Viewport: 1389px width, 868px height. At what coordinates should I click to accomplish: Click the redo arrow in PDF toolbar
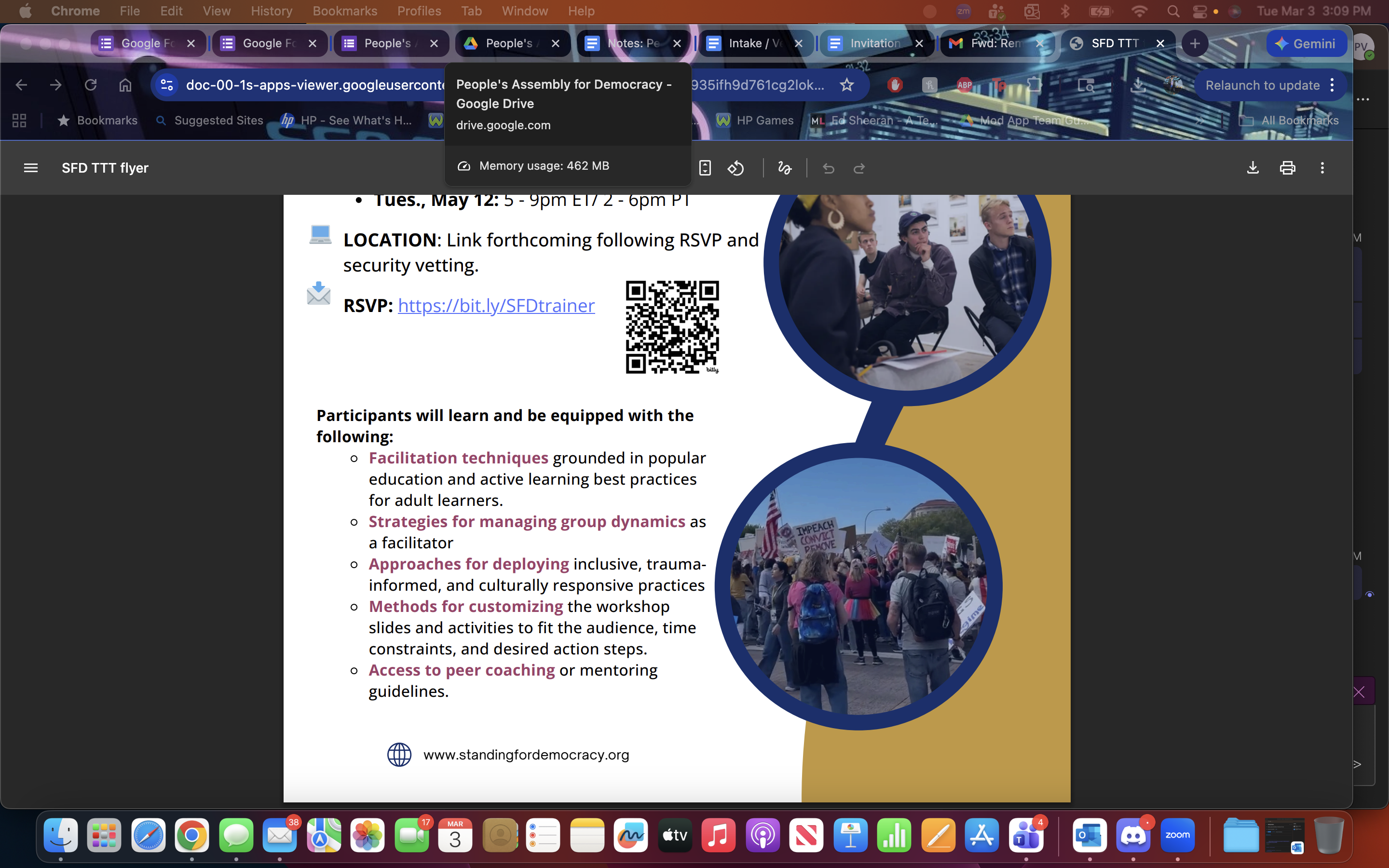click(x=859, y=168)
